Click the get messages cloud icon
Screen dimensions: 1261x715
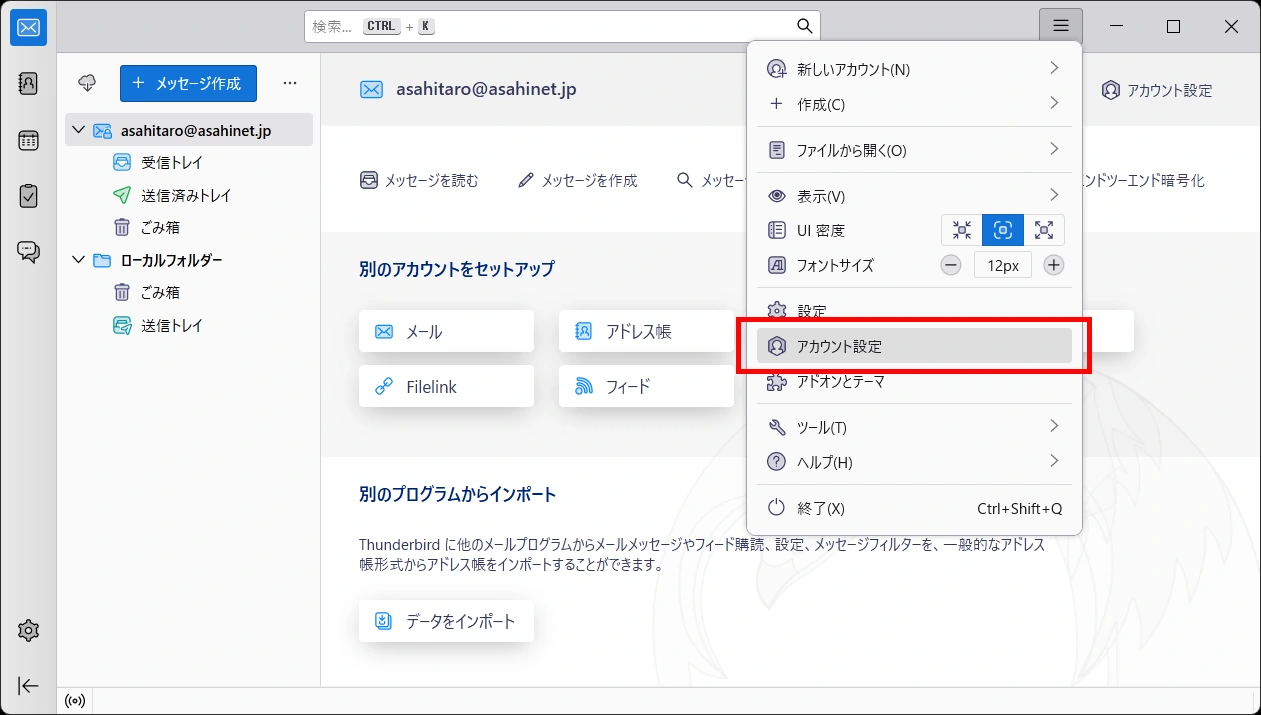[x=88, y=83]
